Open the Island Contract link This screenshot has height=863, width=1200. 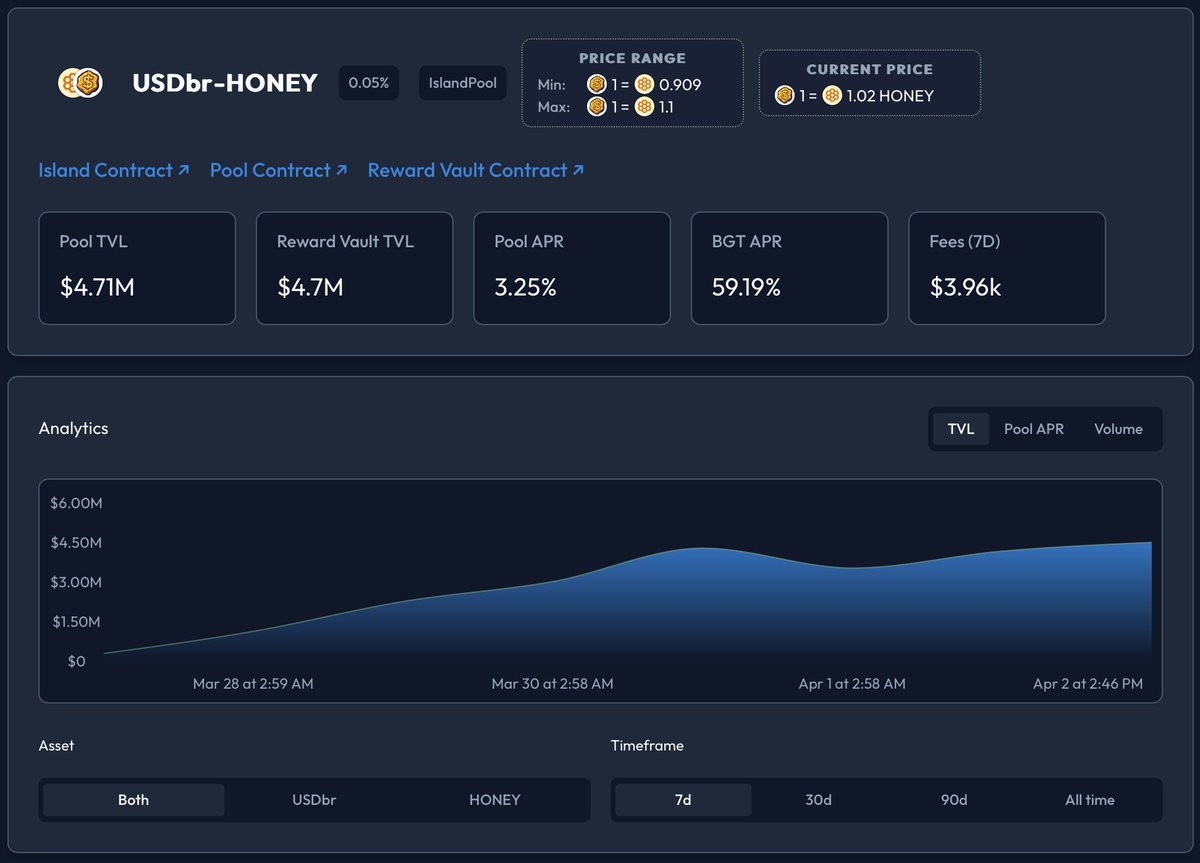click(114, 170)
